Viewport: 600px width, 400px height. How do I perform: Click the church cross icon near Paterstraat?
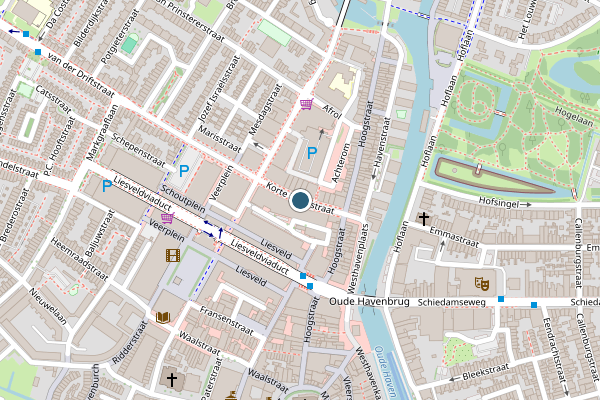coord(172,380)
